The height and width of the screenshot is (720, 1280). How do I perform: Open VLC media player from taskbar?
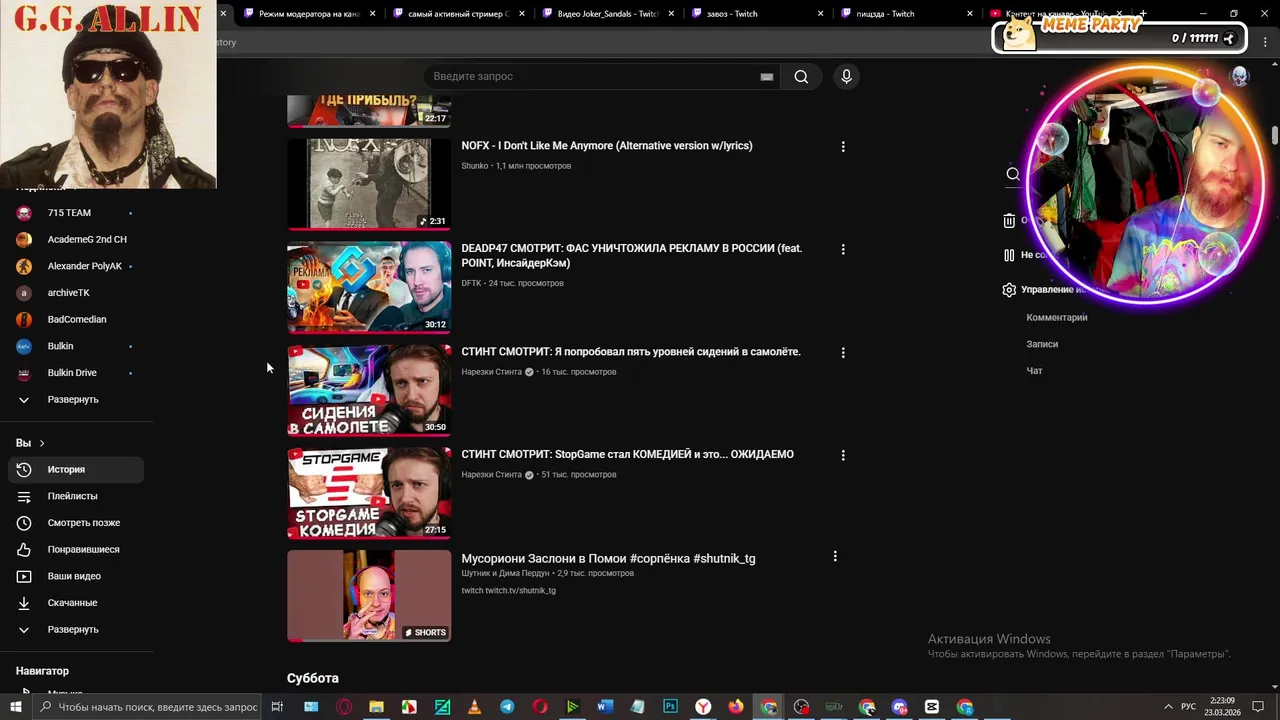coord(474,707)
